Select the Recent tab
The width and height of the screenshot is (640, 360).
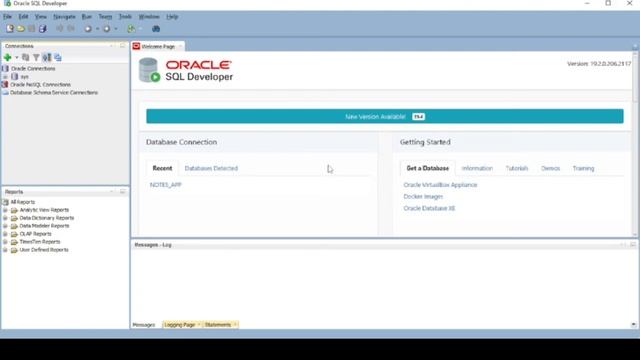point(162,168)
